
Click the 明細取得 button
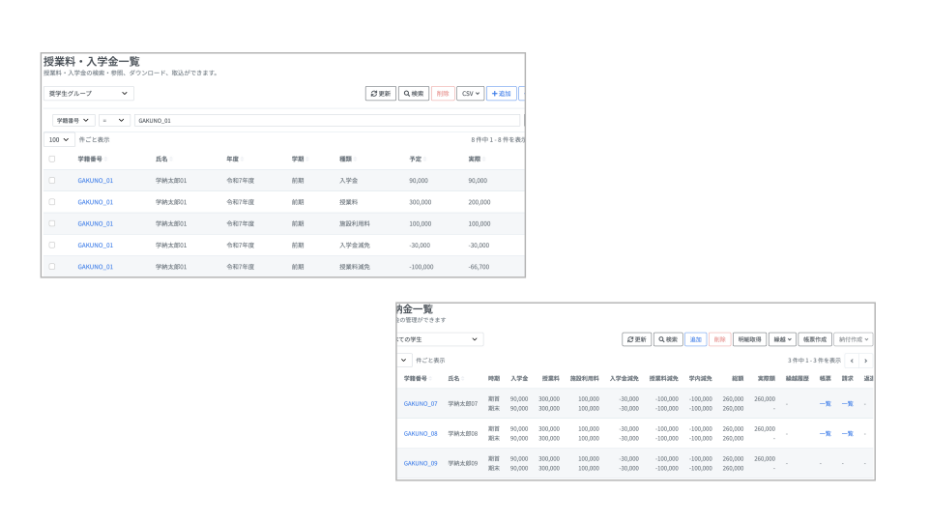coord(748,340)
